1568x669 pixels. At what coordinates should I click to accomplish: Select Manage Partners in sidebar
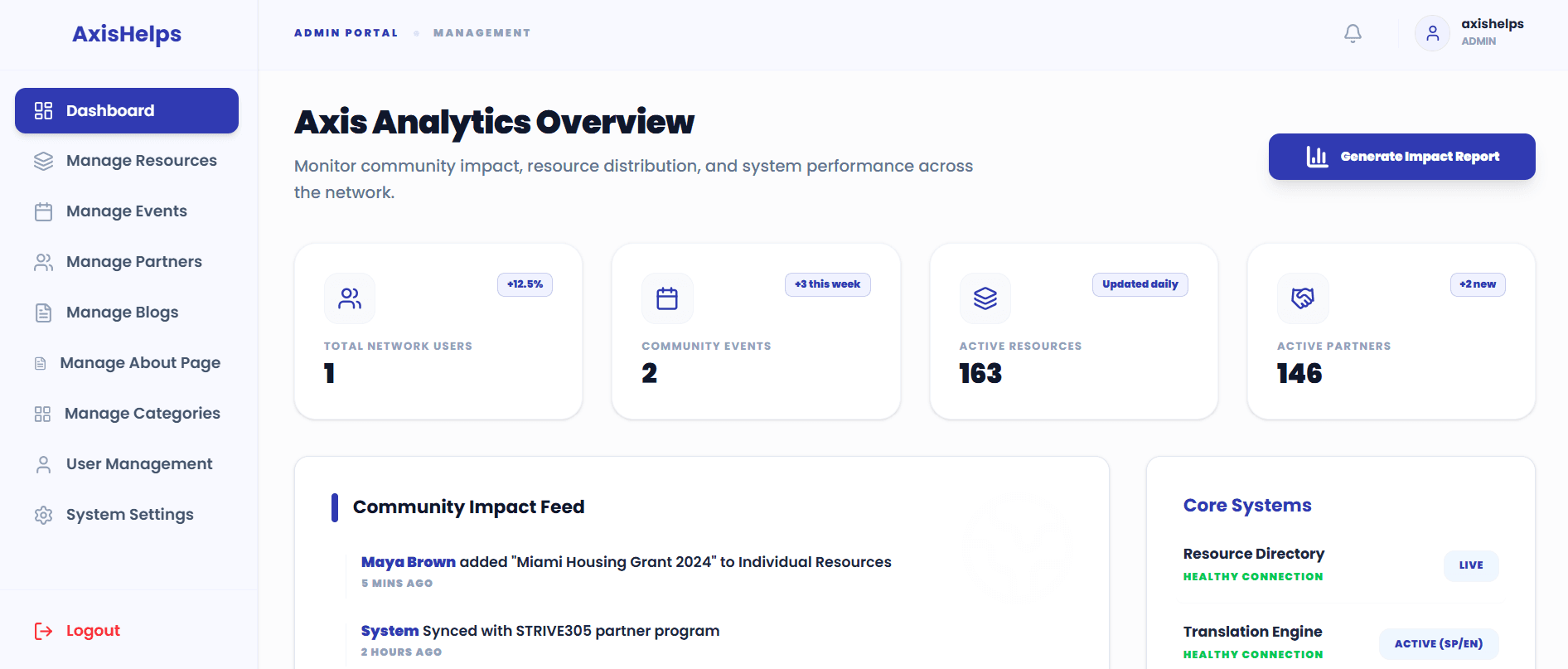point(127,262)
